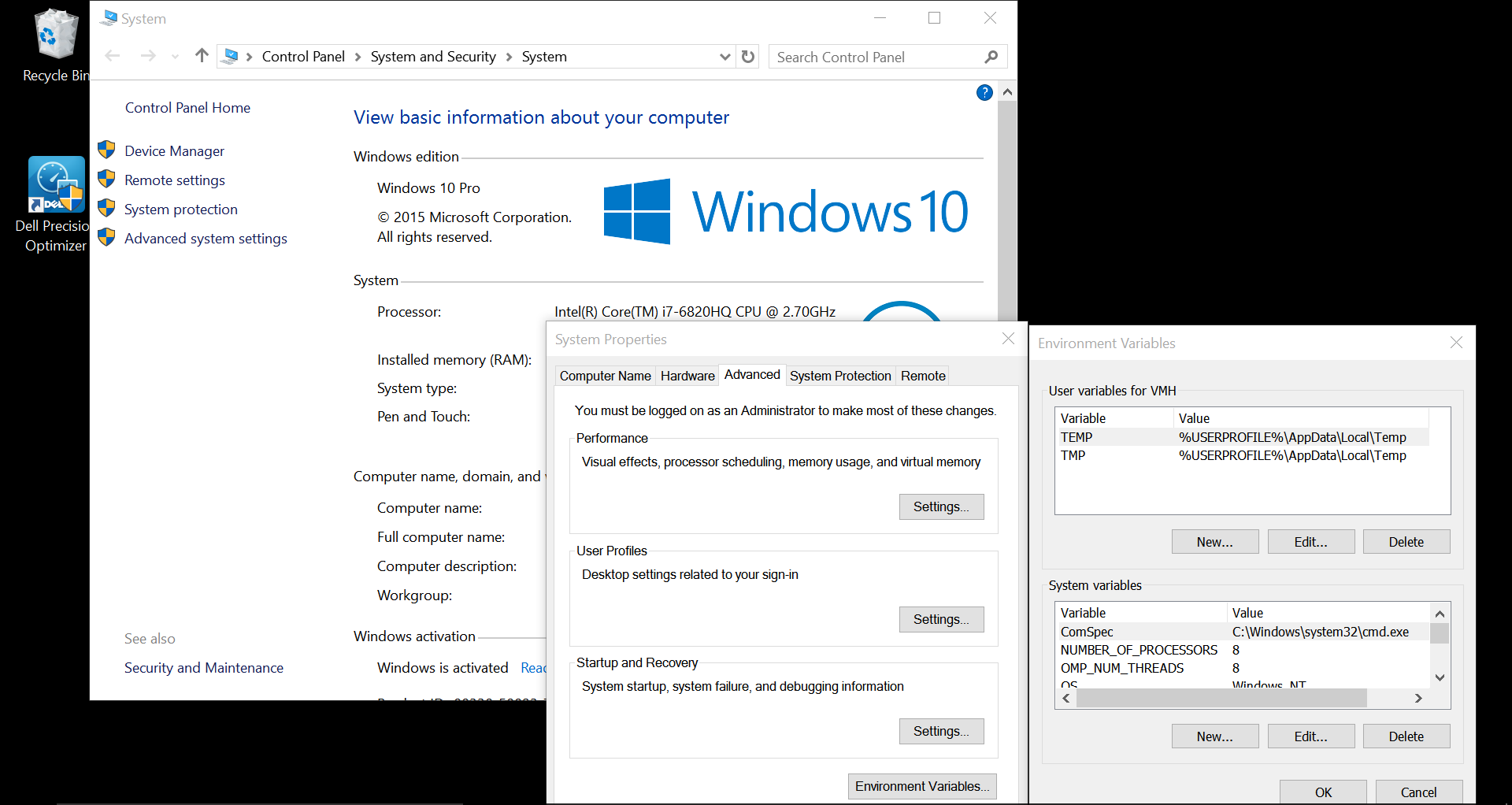
Task: Open Help with the blue question mark
Action: coord(984,93)
